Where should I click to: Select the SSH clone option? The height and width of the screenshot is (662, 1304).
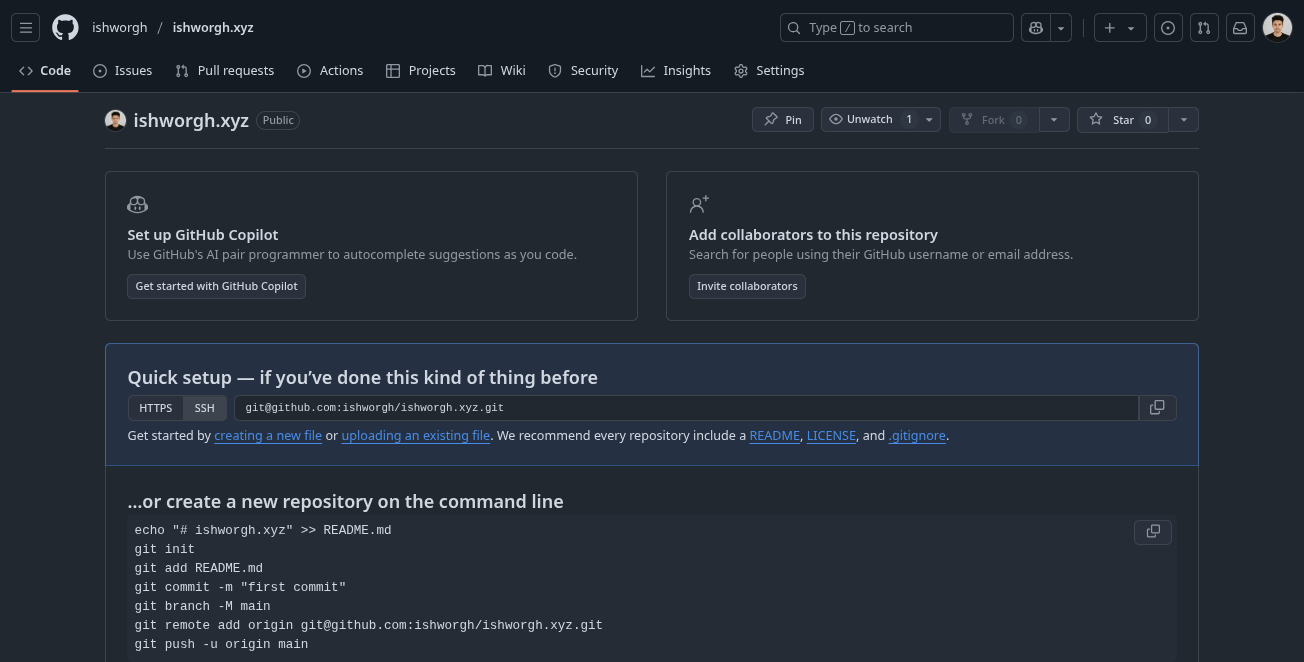click(204, 407)
